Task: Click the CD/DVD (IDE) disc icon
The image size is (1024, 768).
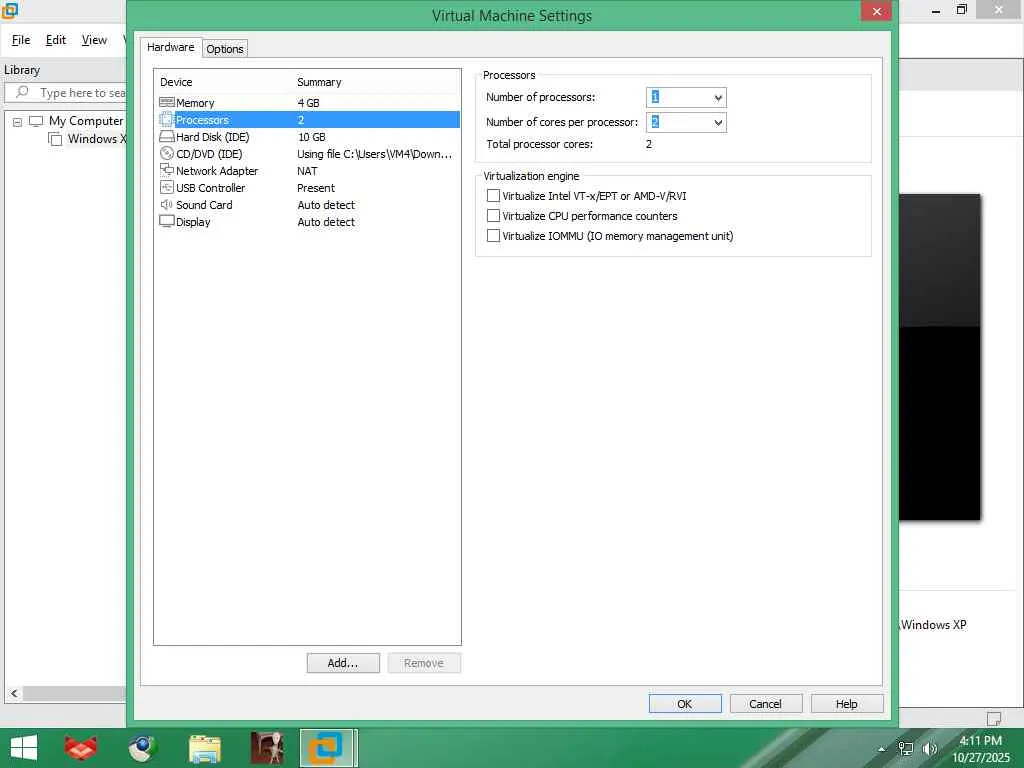Action: point(167,153)
